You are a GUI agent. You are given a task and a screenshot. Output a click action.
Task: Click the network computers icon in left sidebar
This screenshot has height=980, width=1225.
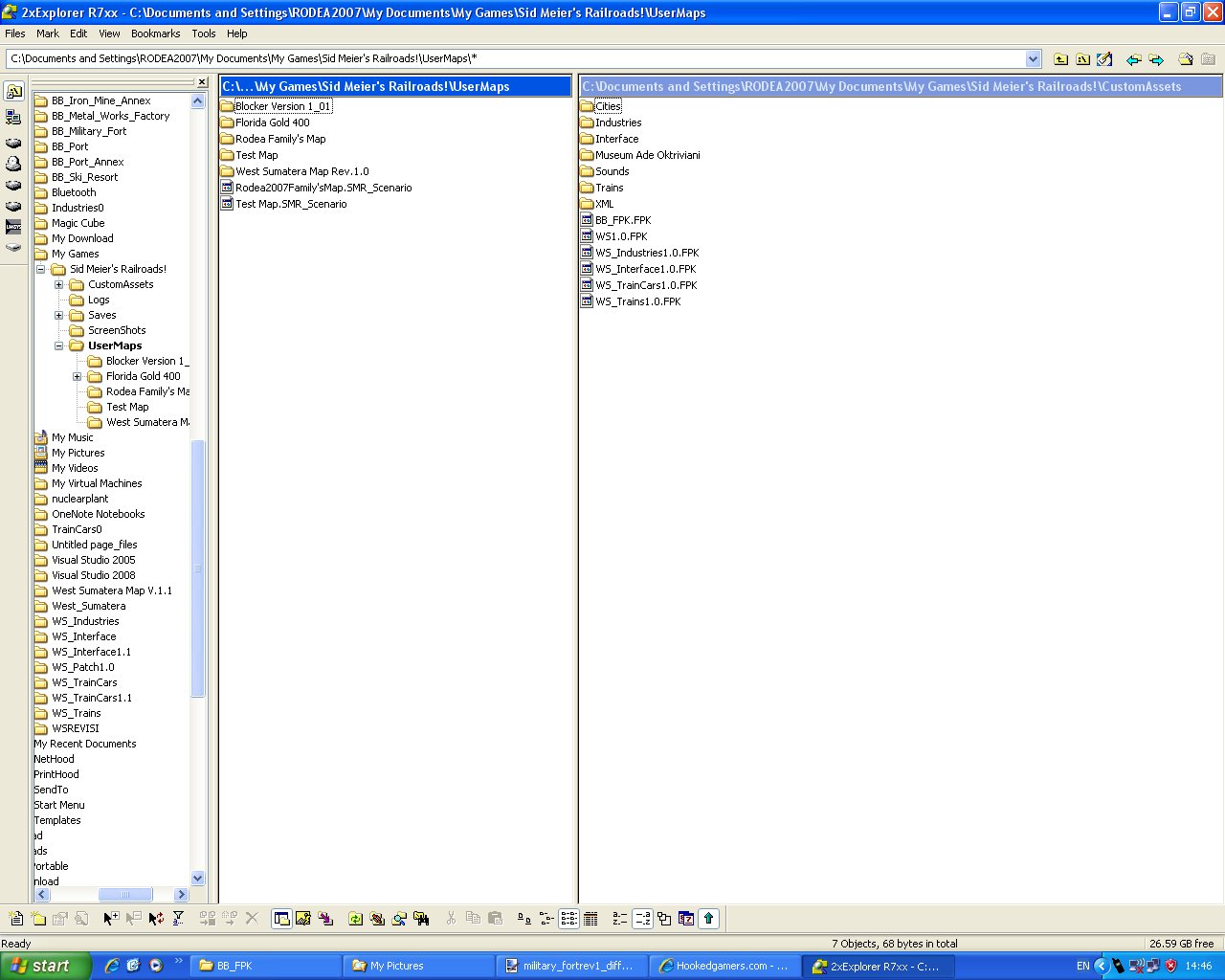13,117
